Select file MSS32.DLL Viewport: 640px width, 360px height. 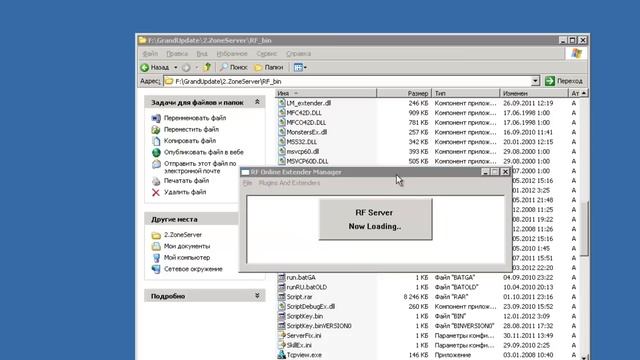coord(301,142)
